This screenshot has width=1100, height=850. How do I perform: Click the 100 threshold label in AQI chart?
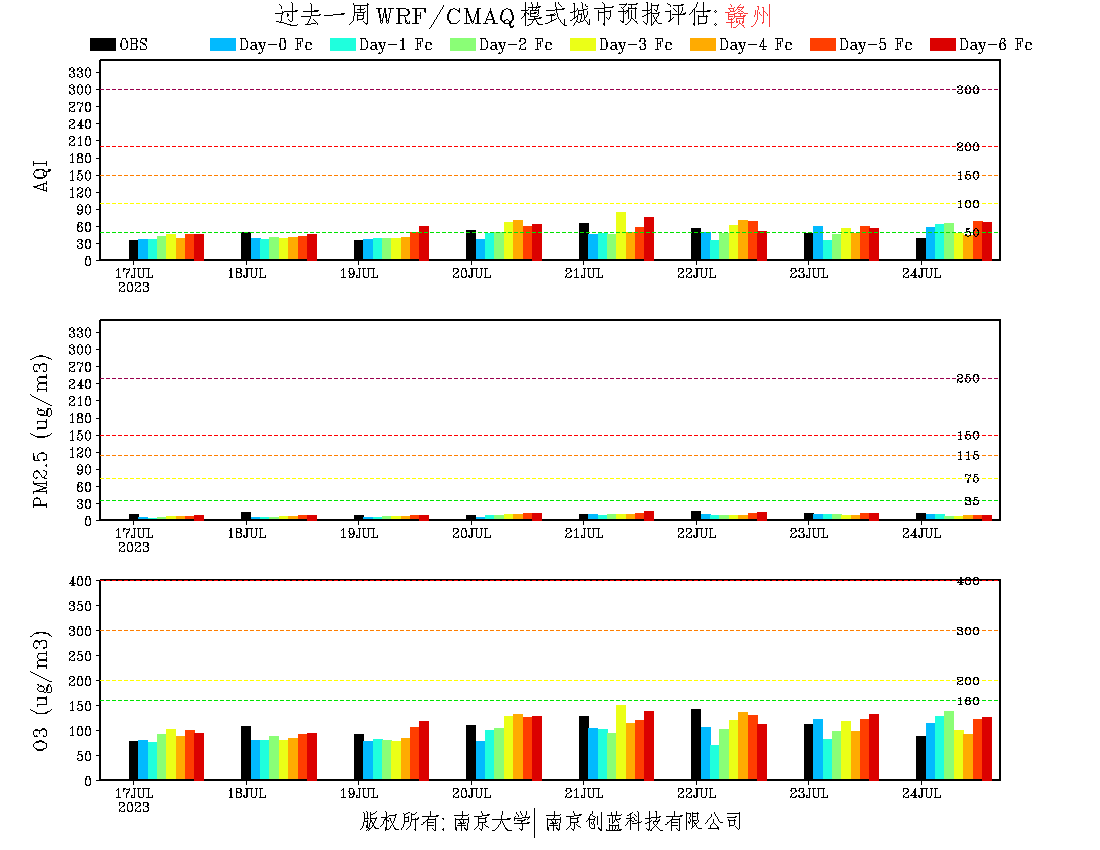point(968,204)
